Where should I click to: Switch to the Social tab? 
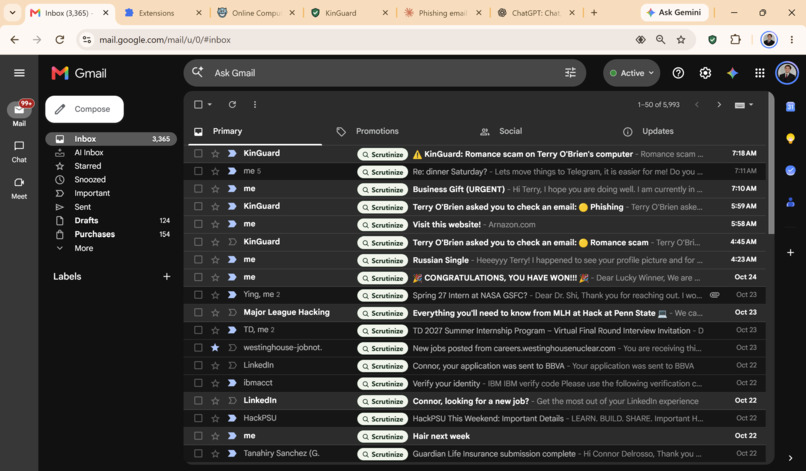pos(510,132)
